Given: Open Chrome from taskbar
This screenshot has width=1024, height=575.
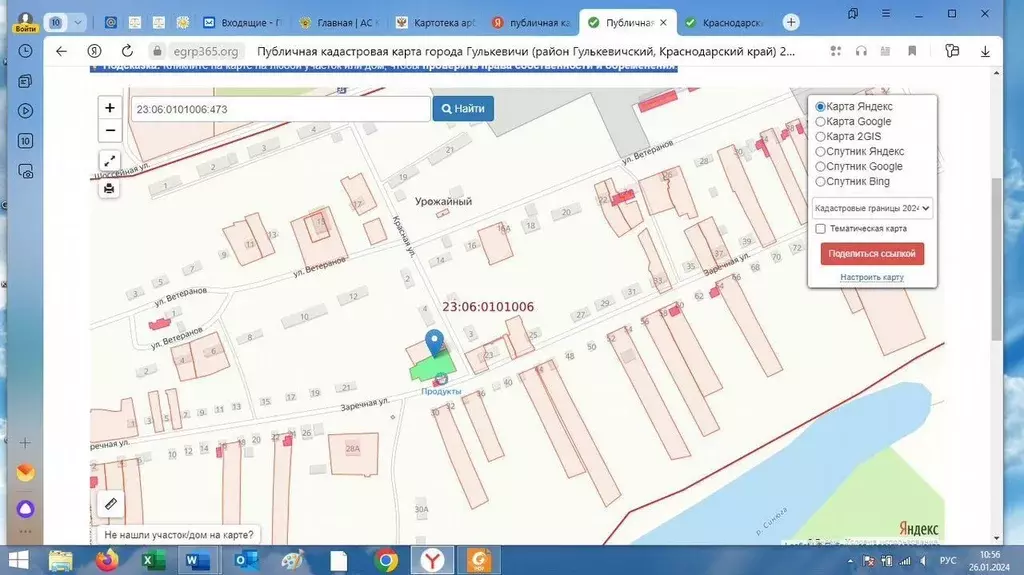Looking at the screenshot, I should [386, 561].
